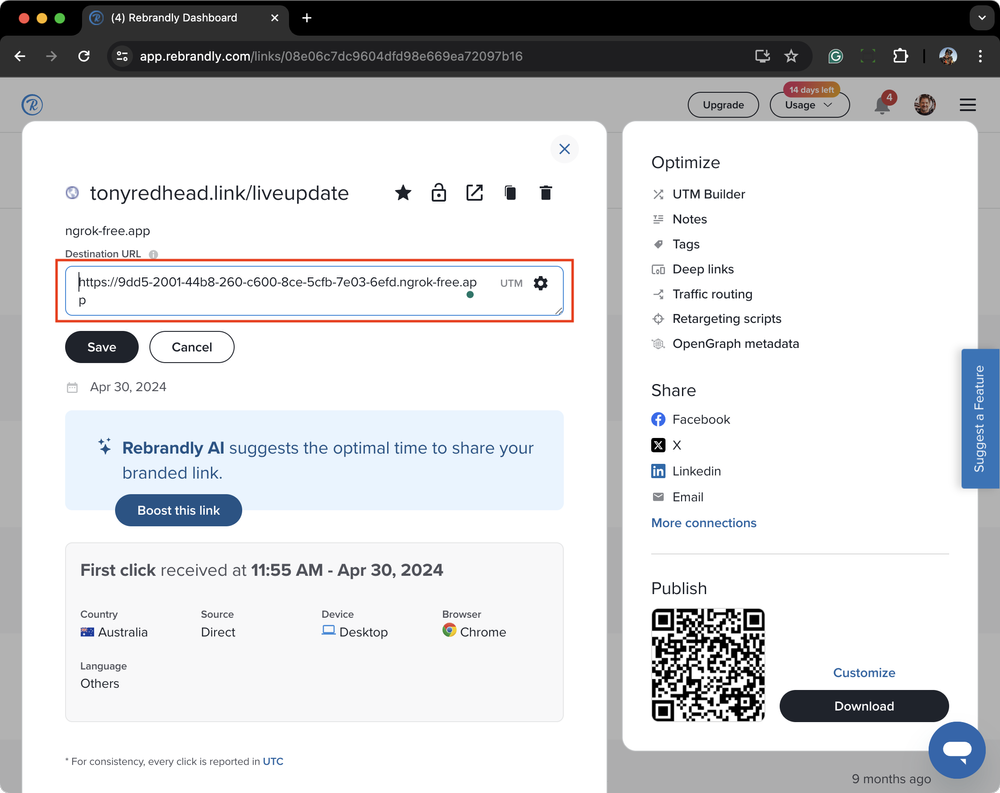Viewport: 1000px width, 793px height.
Task: Open destination URL settings gear icon
Action: click(541, 283)
